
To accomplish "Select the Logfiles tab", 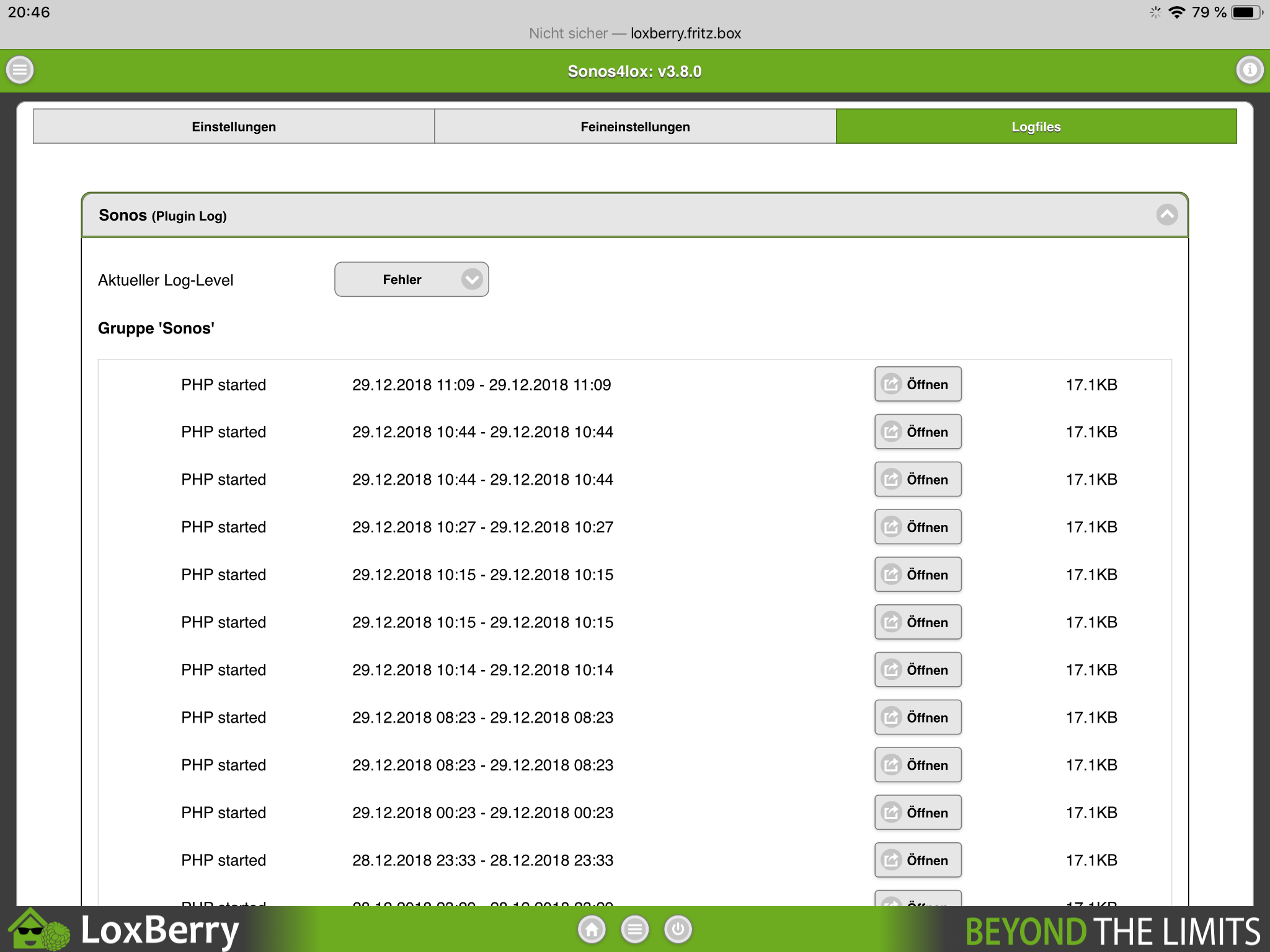I will coord(1036,126).
